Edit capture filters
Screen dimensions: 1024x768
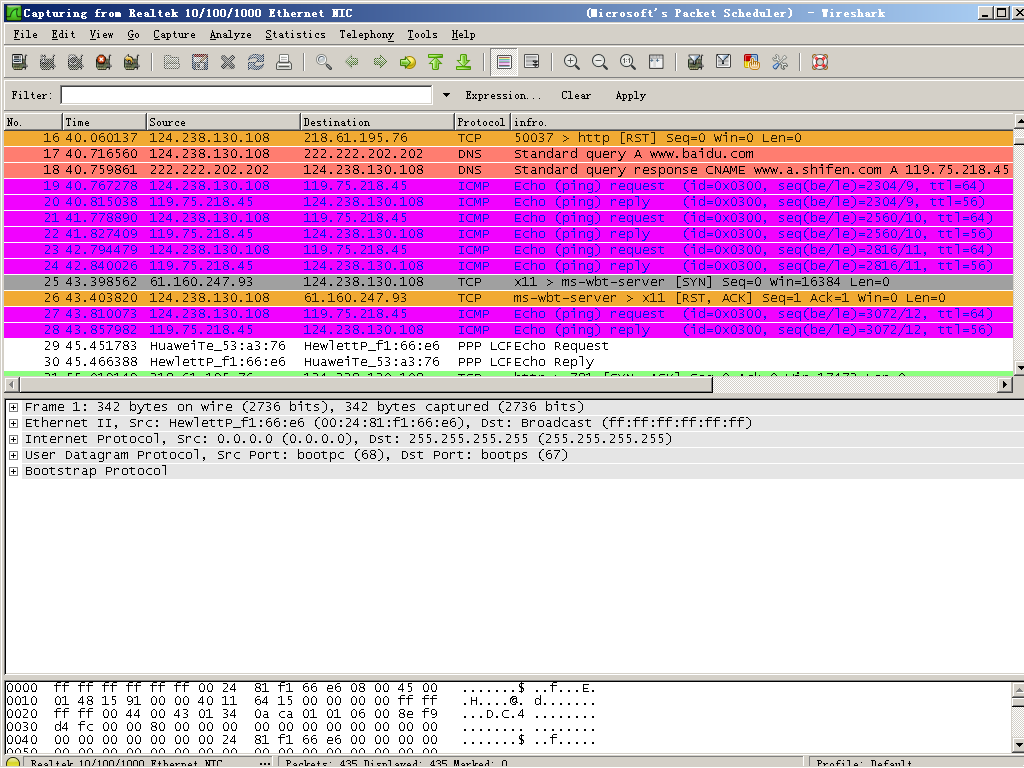pyautogui.click(x=696, y=62)
